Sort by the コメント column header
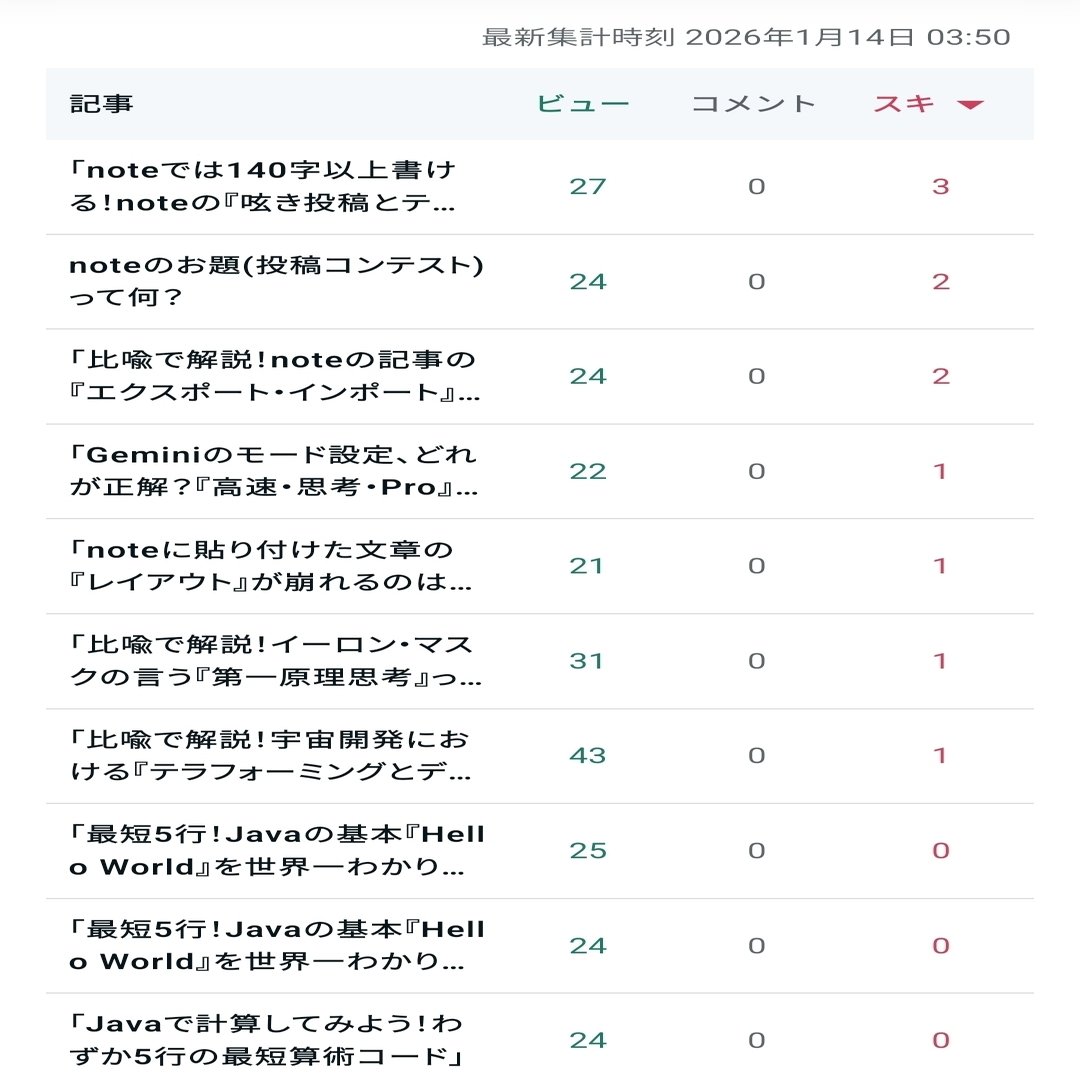Image resolution: width=1080 pixels, height=1080 pixels. (754, 104)
